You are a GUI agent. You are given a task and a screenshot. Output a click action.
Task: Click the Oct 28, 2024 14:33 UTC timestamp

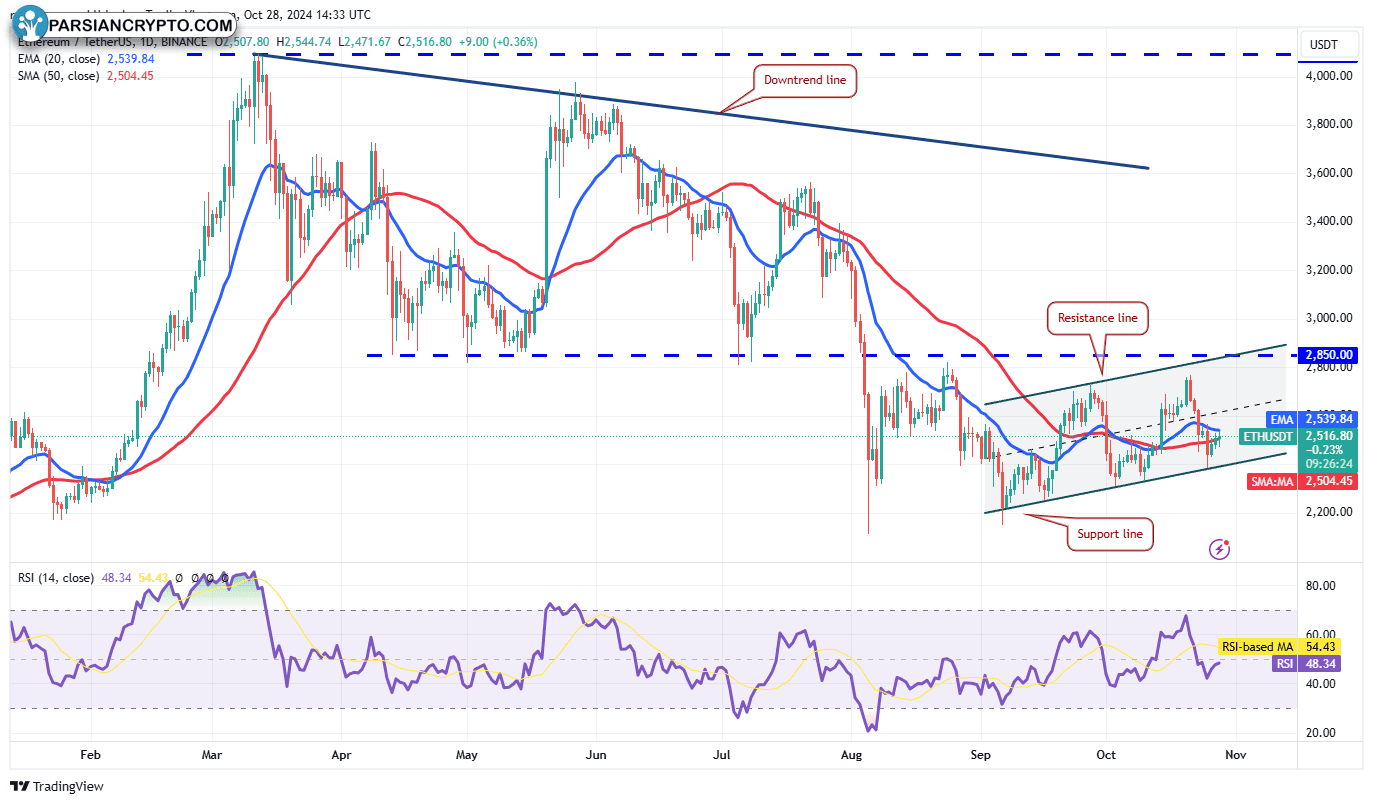click(x=307, y=15)
